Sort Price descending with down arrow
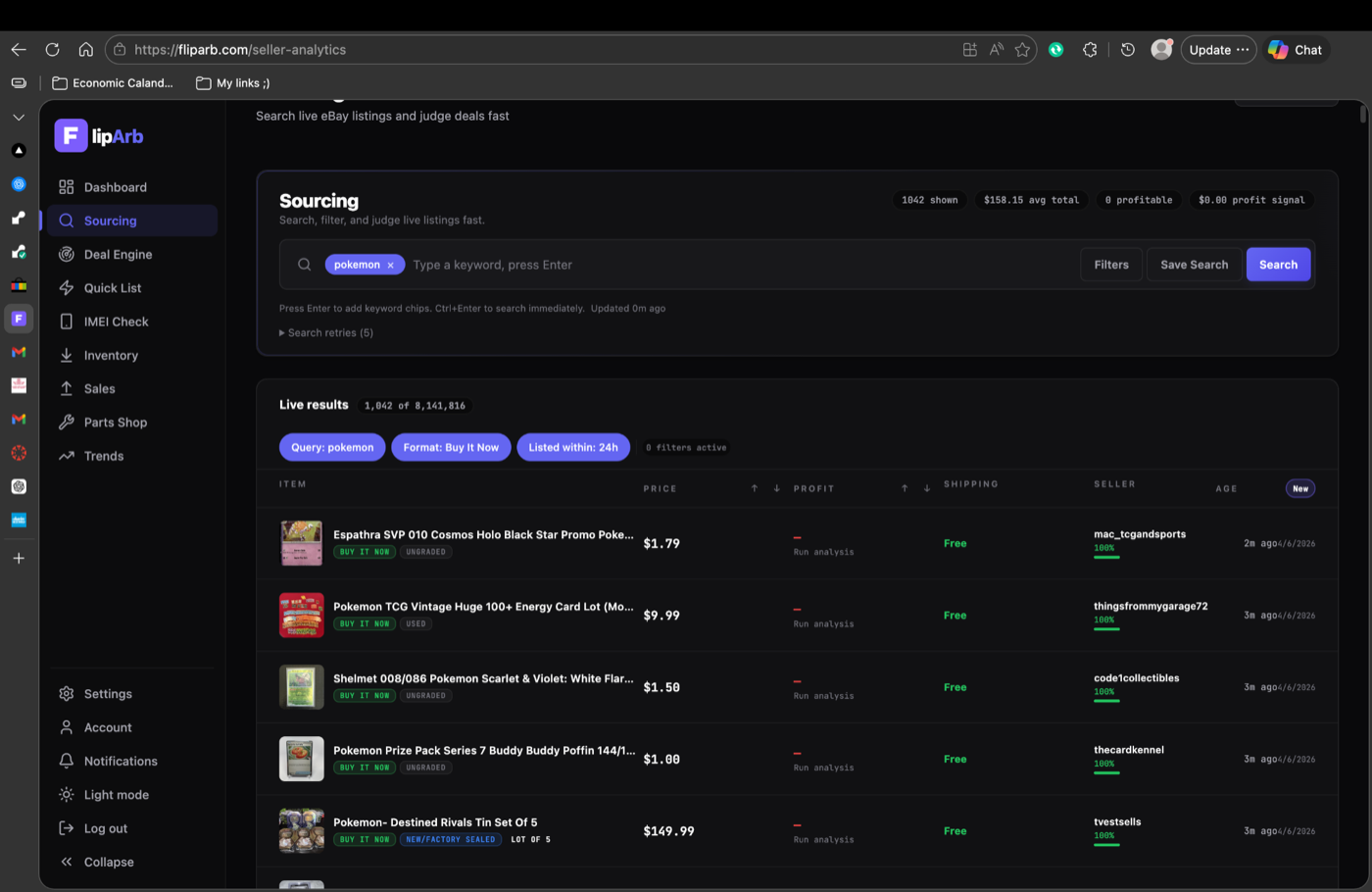Viewport: 1372px width, 892px height. point(776,488)
